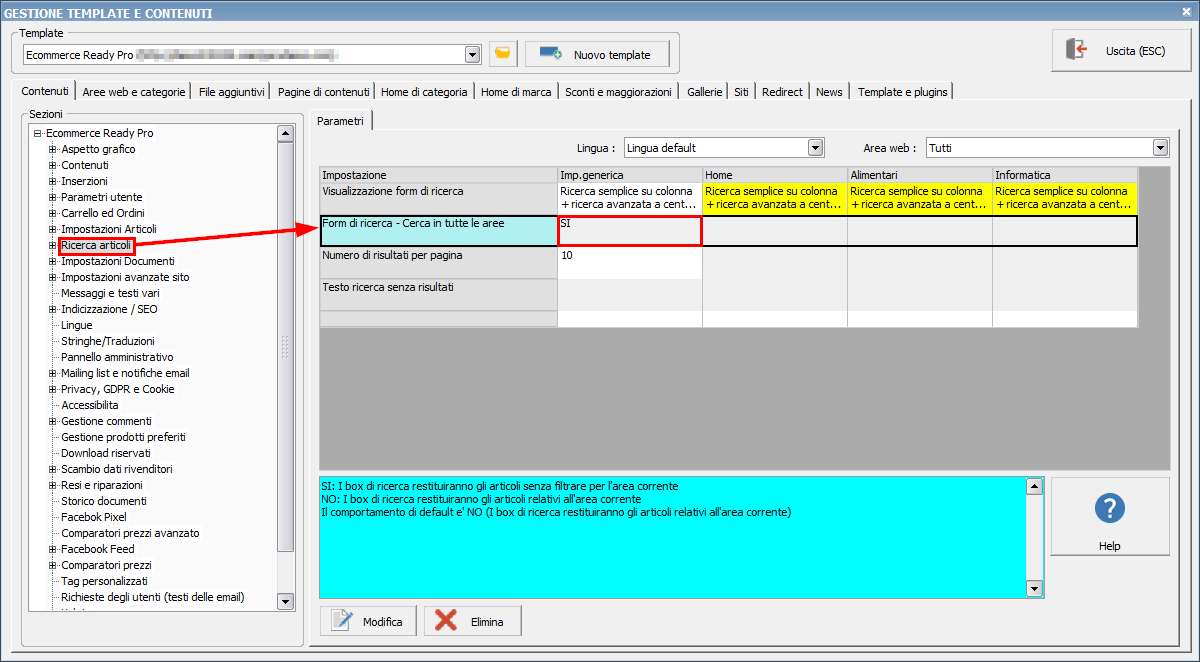The width and height of the screenshot is (1200, 662).
Task: Select the Accessibilita tree item
Action: click(x=90, y=405)
